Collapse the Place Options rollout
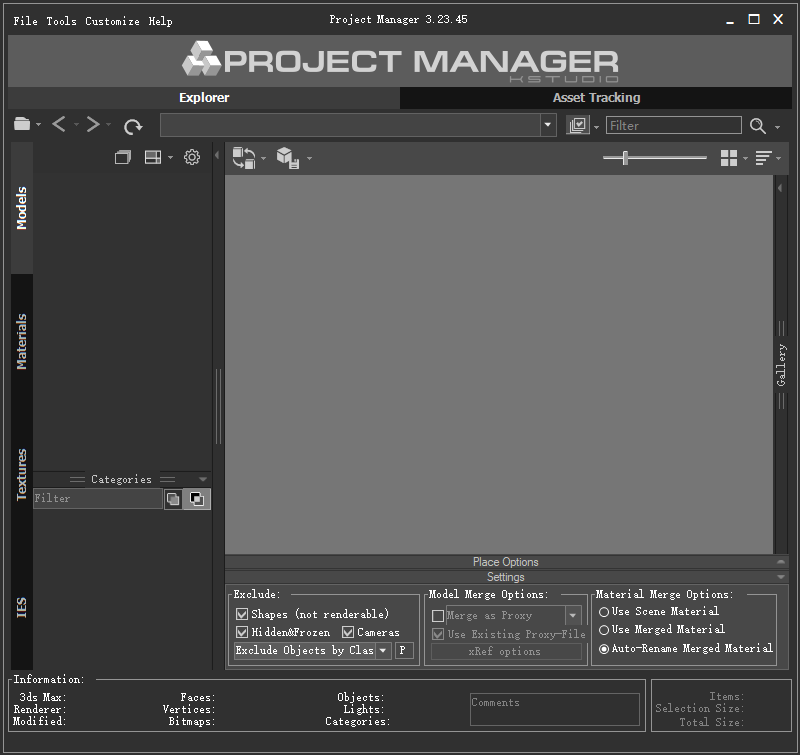This screenshot has width=800, height=755. click(x=781, y=562)
